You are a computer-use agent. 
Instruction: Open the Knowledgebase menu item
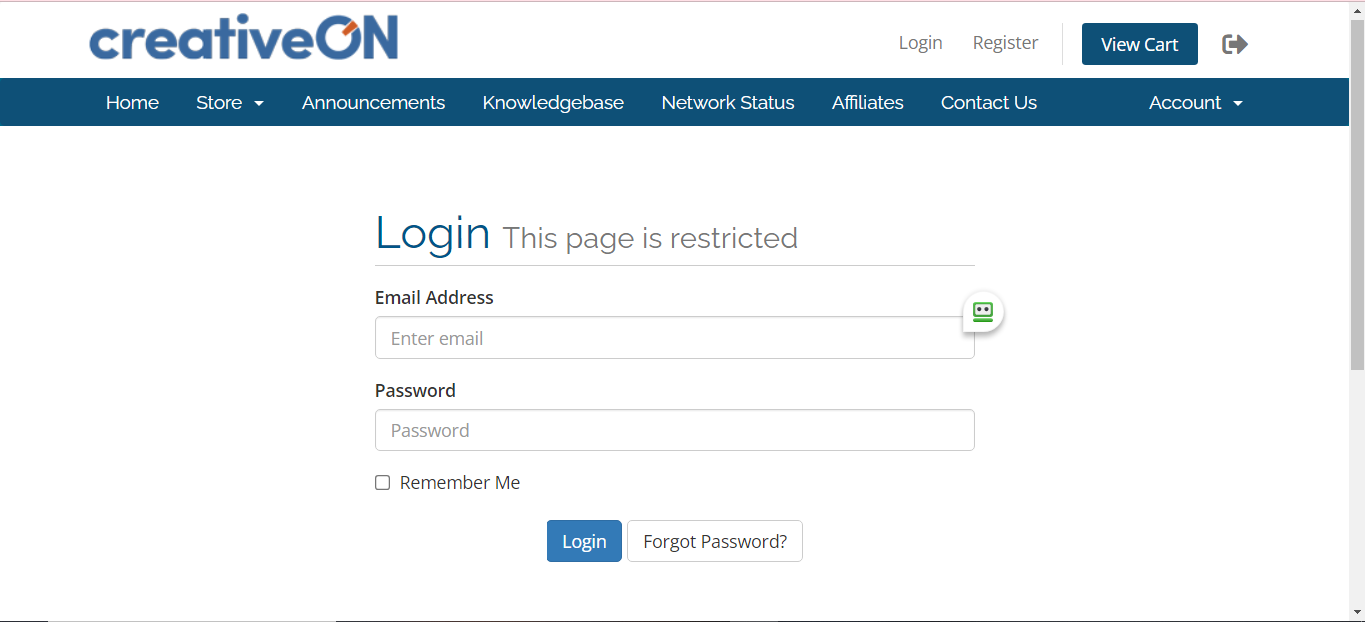pos(553,103)
